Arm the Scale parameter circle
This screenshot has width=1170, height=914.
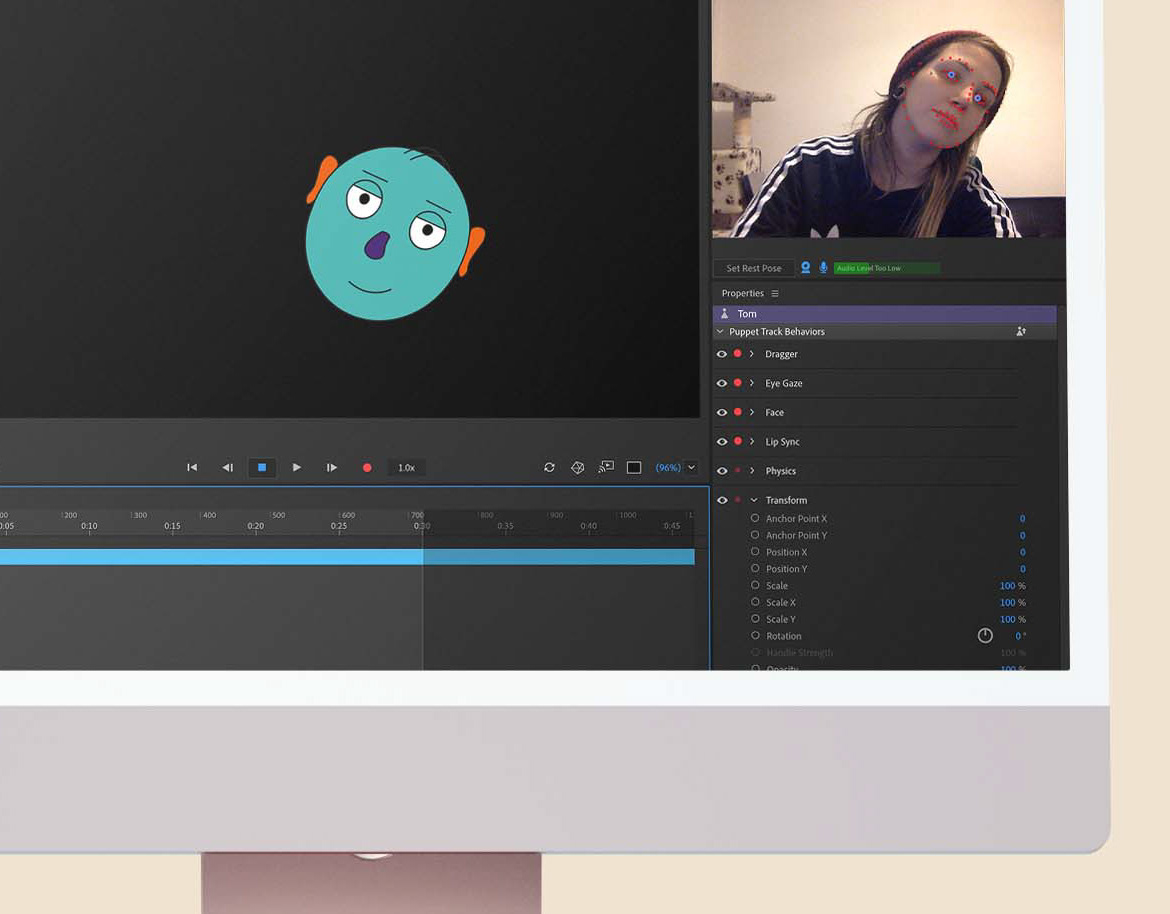pyautogui.click(x=755, y=585)
